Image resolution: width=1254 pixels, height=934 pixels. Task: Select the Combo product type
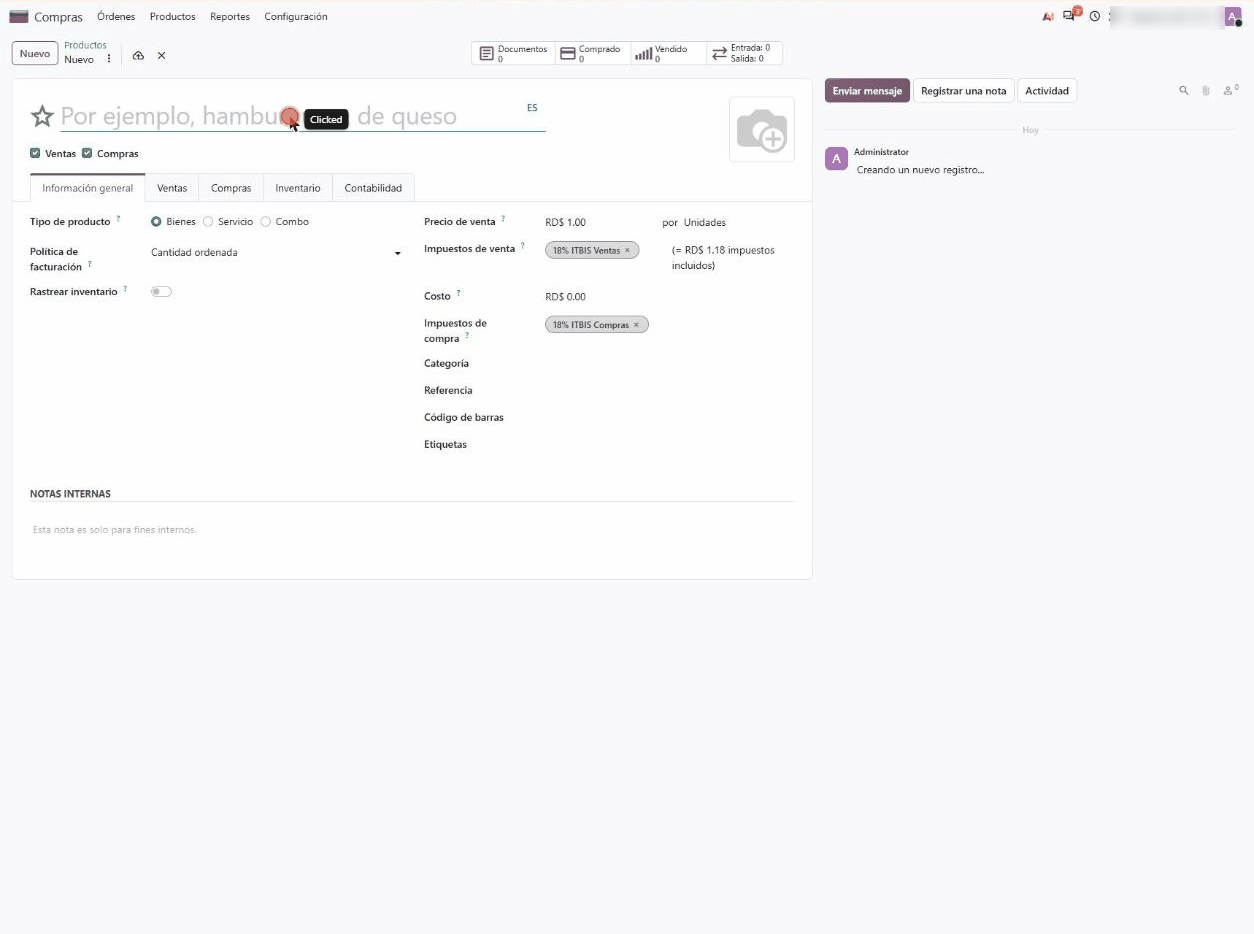pos(266,222)
